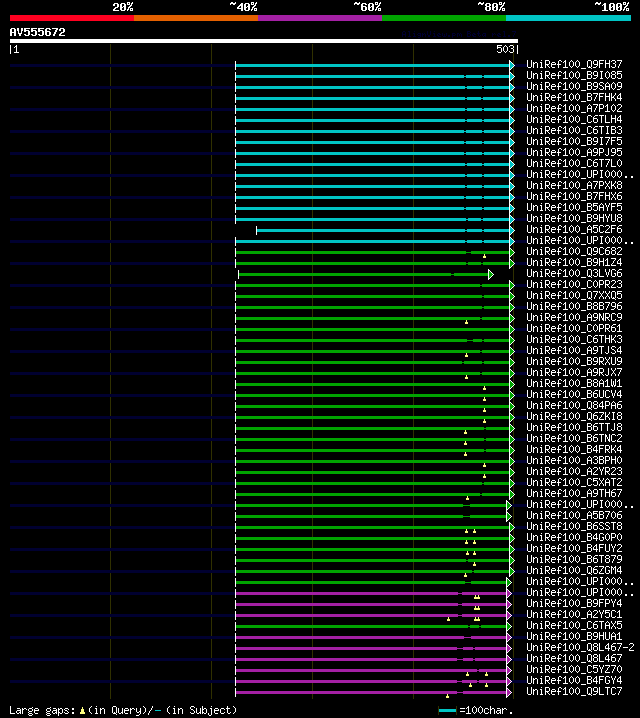The height and width of the screenshot is (718, 640).
Task: Open the UniRef100_Q6ZGM4 entry
Action: [574, 570]
